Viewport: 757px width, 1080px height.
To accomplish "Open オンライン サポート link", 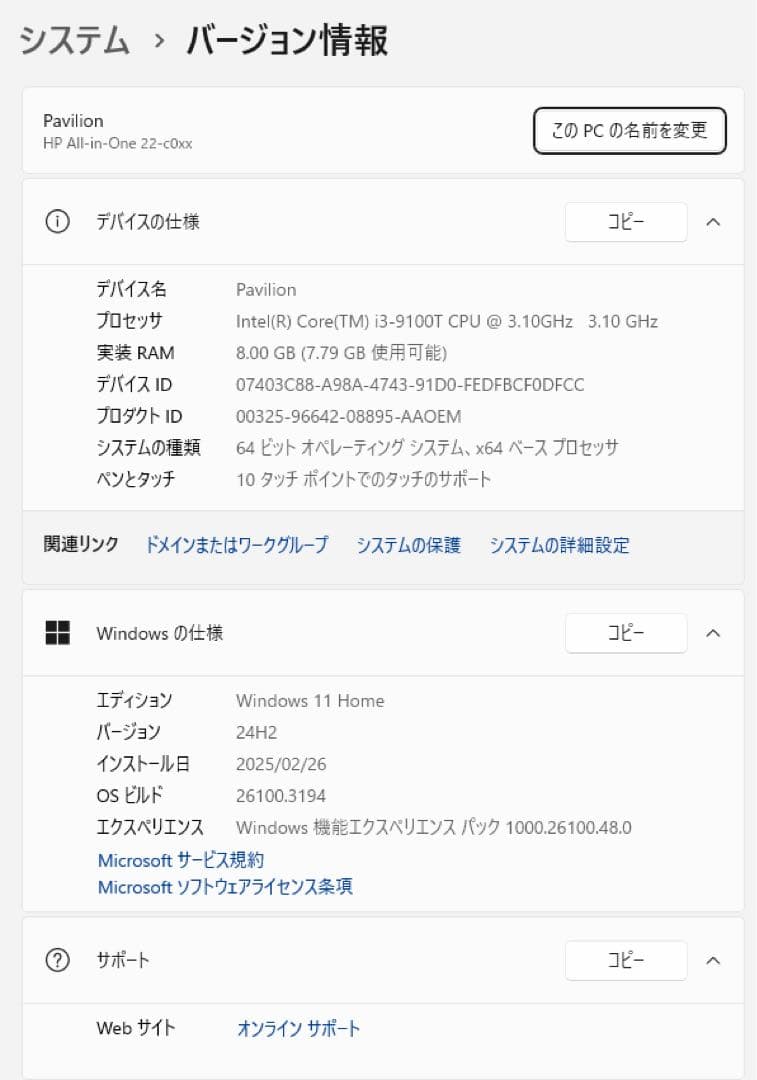I will point(298,1028).
